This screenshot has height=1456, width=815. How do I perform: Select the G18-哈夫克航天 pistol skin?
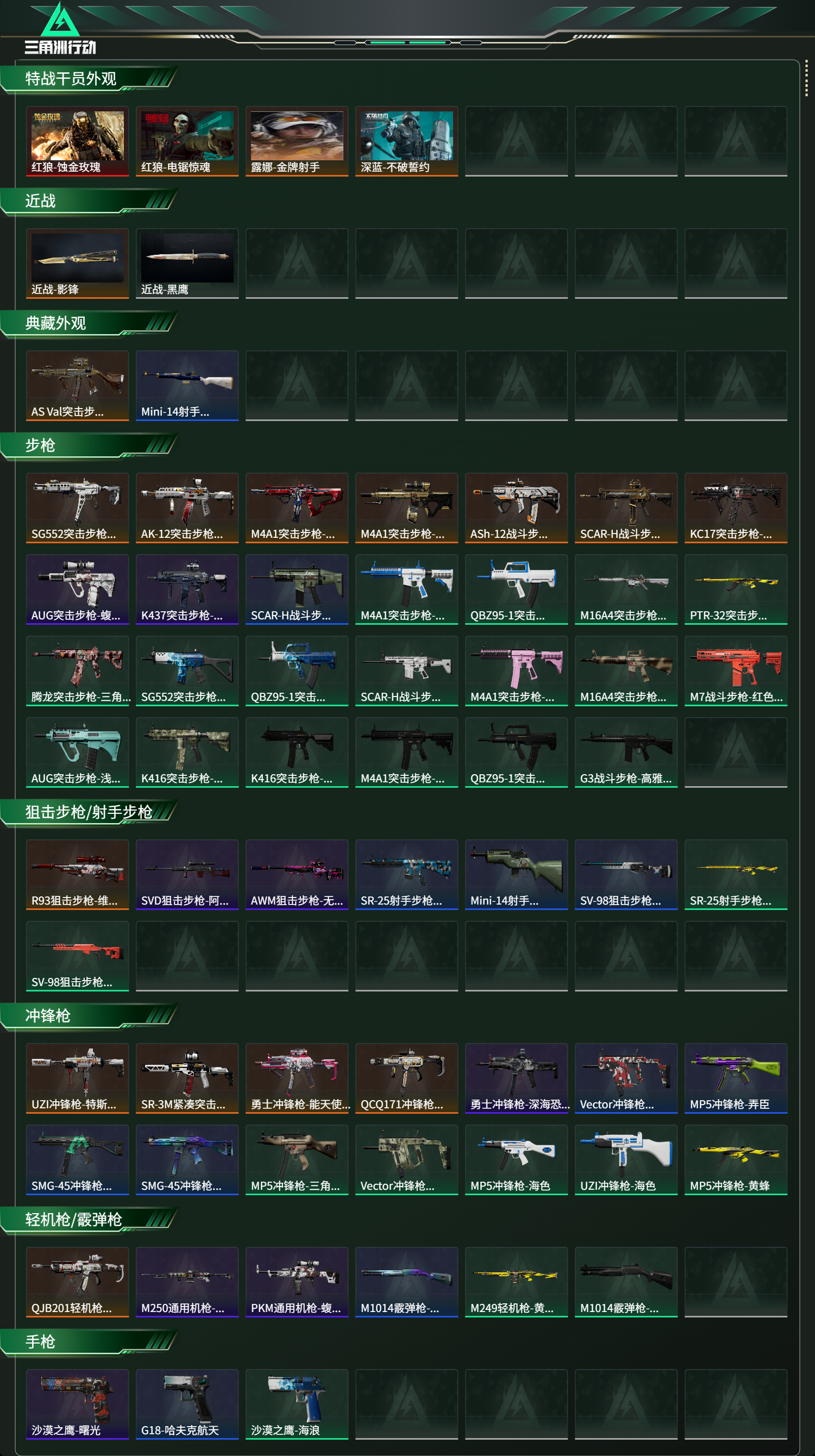(187, 1404)
